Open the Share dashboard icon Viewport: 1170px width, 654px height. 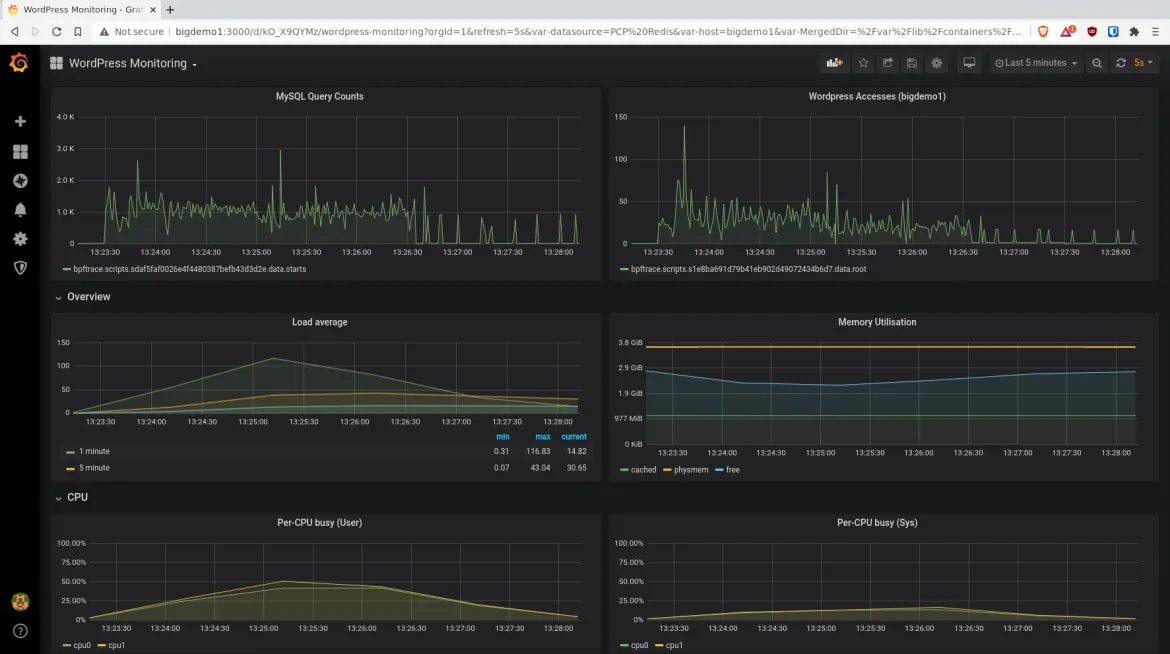(x=887, y=63)
